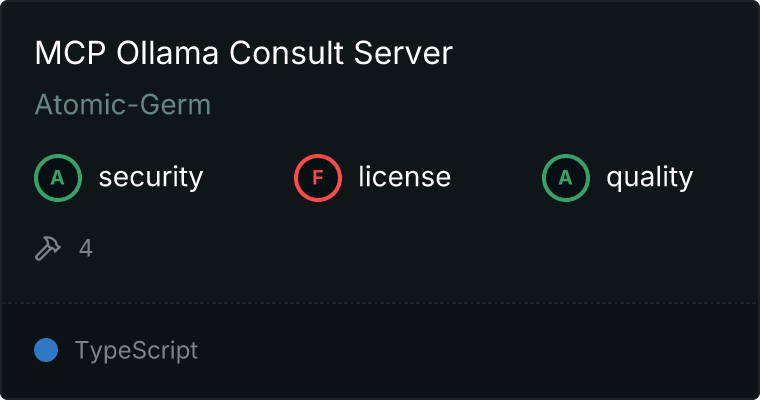Click the letter A inside the quality badge
This screenshot has width=760, height=400.
coord(566,178)
